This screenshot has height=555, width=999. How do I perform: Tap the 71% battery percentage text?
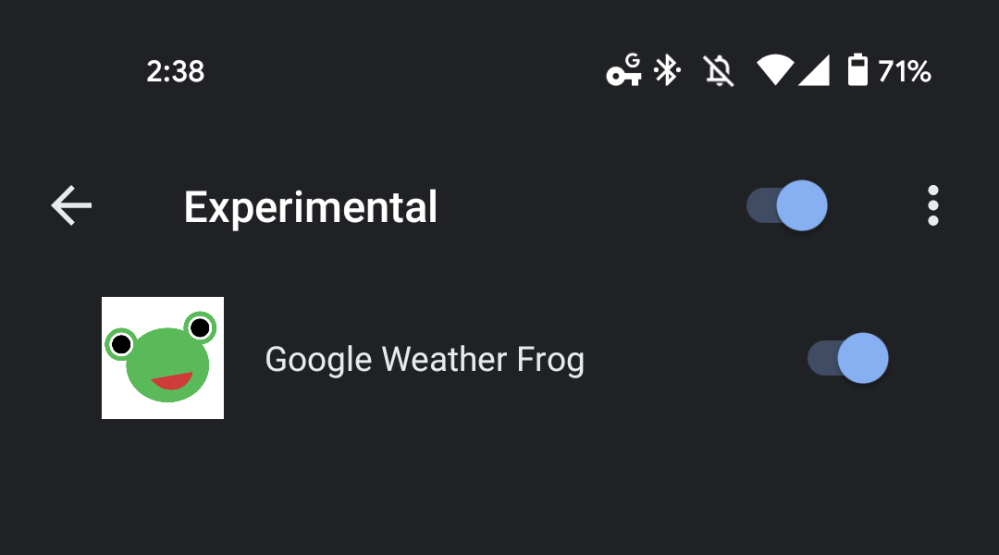click(x=904, y=72)
